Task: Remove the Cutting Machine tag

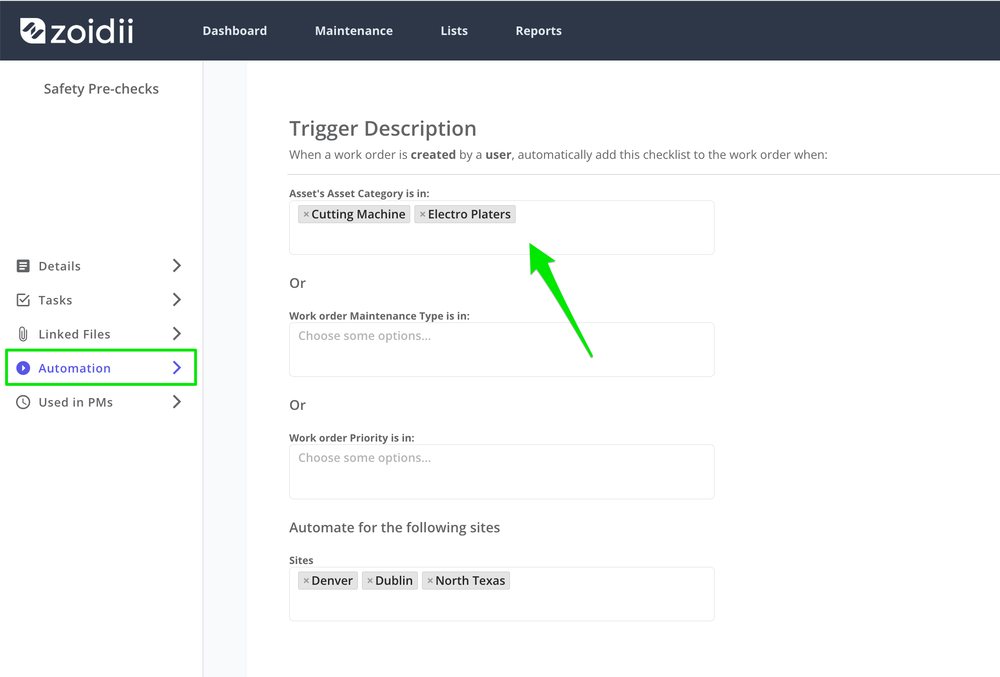Action: 306,215
